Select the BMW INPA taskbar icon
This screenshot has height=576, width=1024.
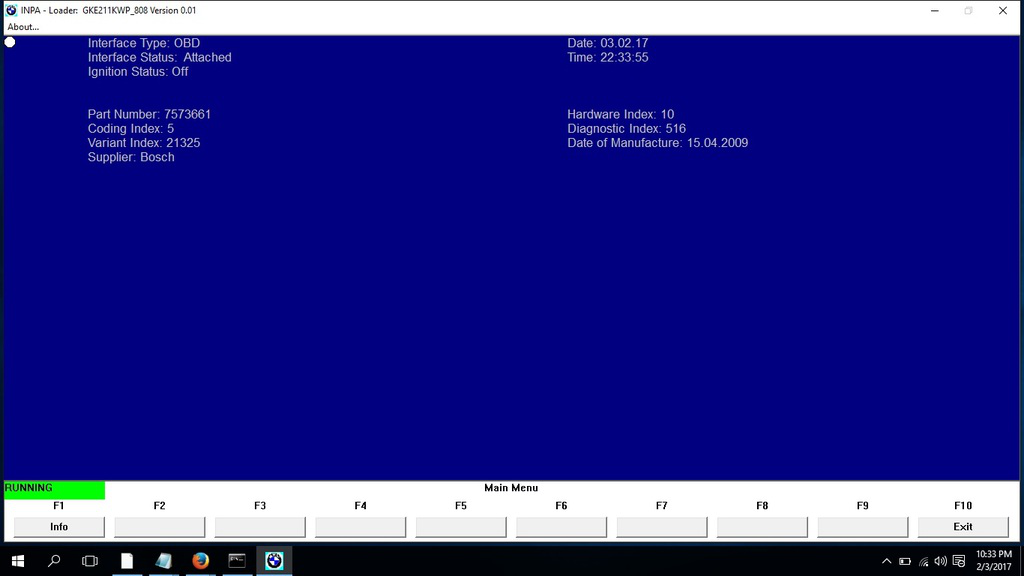(273, 561)
